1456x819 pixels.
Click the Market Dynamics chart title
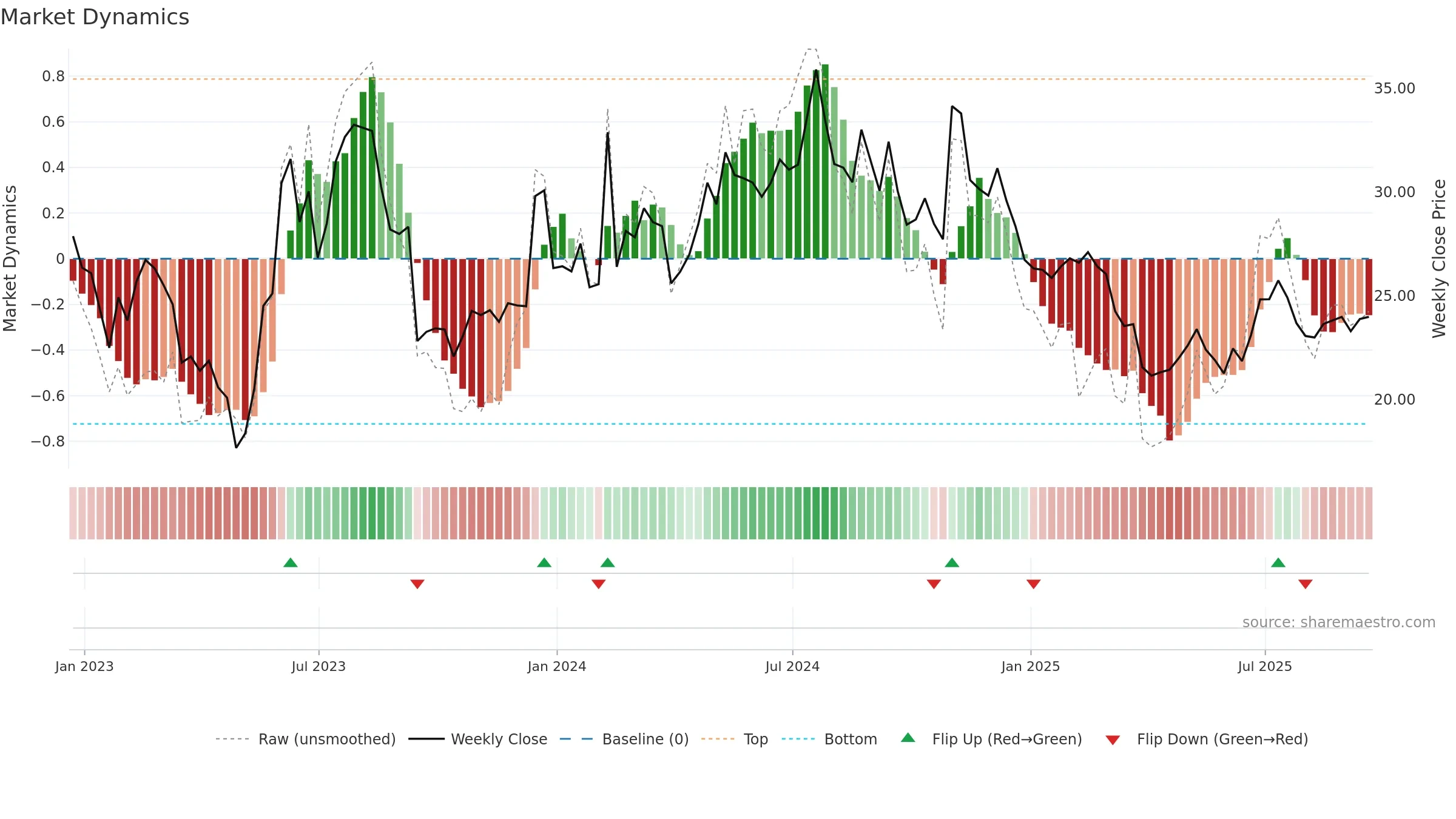point(95,17)
